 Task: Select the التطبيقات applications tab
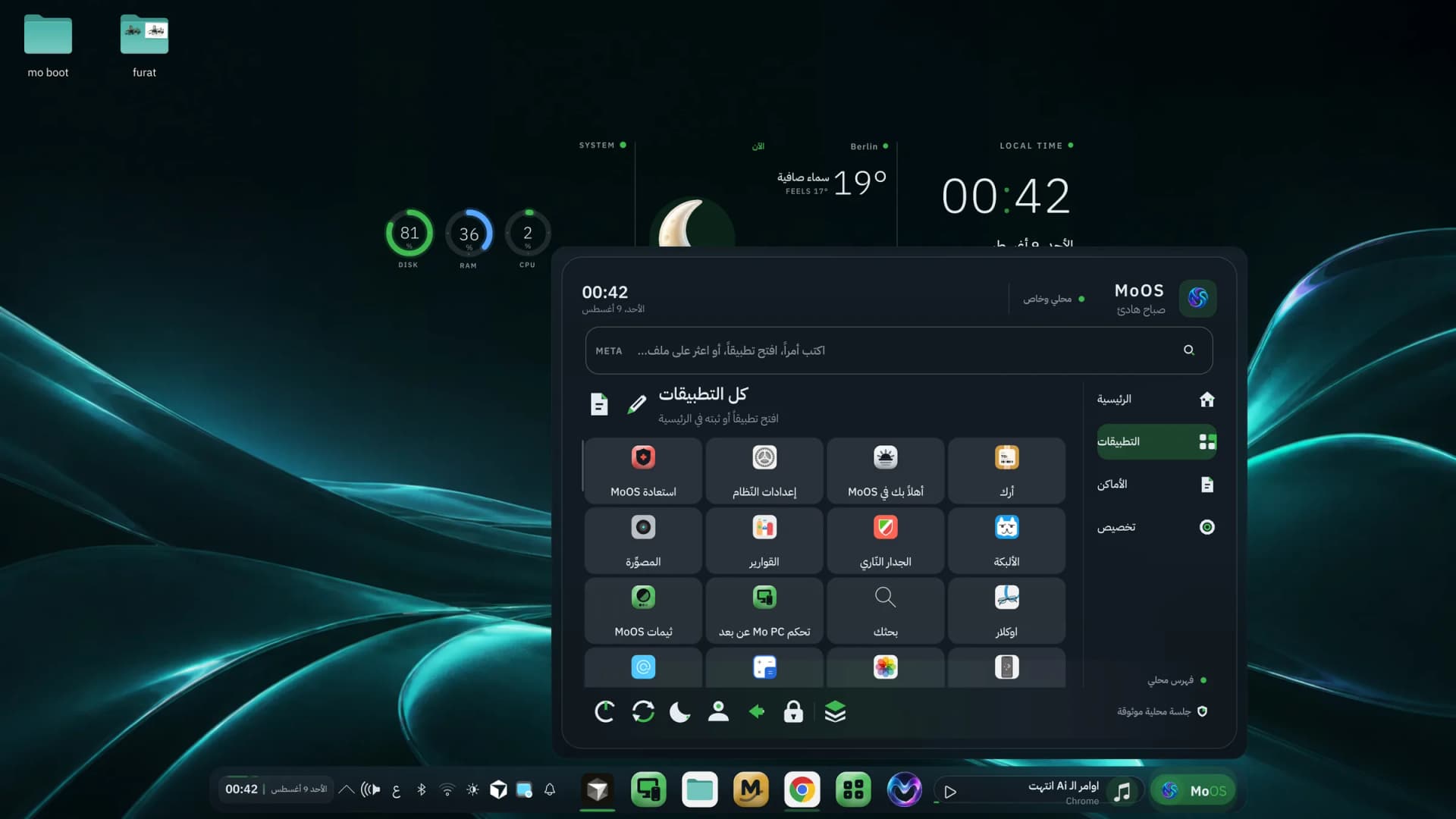click(x=1156, y=441)
